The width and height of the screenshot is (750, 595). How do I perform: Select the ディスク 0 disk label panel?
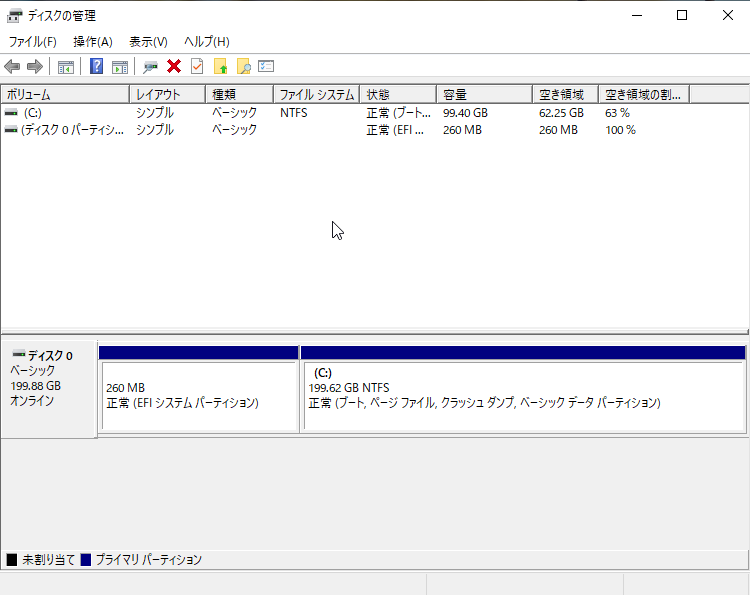click(x=49, y=389)
